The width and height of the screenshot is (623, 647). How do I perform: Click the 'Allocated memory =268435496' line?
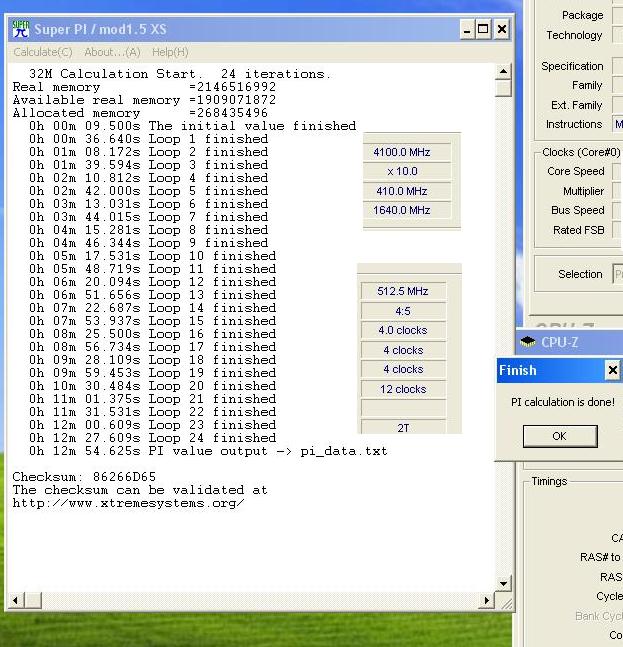tap(140, 113)
